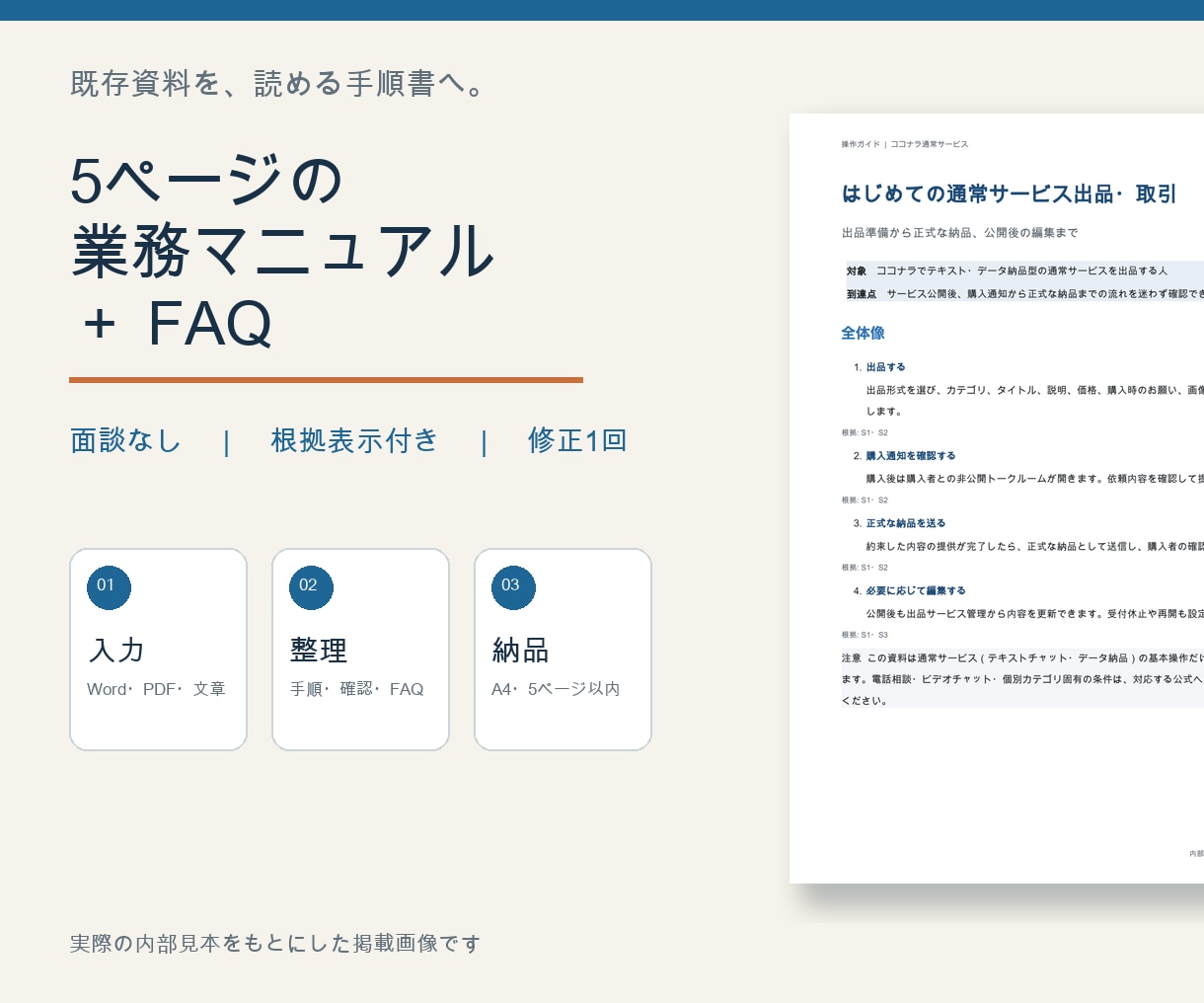Viewport: 1204px width, 1003px height.
Task: Click the 根拠表示付き feature label
Action: point(354,440)
